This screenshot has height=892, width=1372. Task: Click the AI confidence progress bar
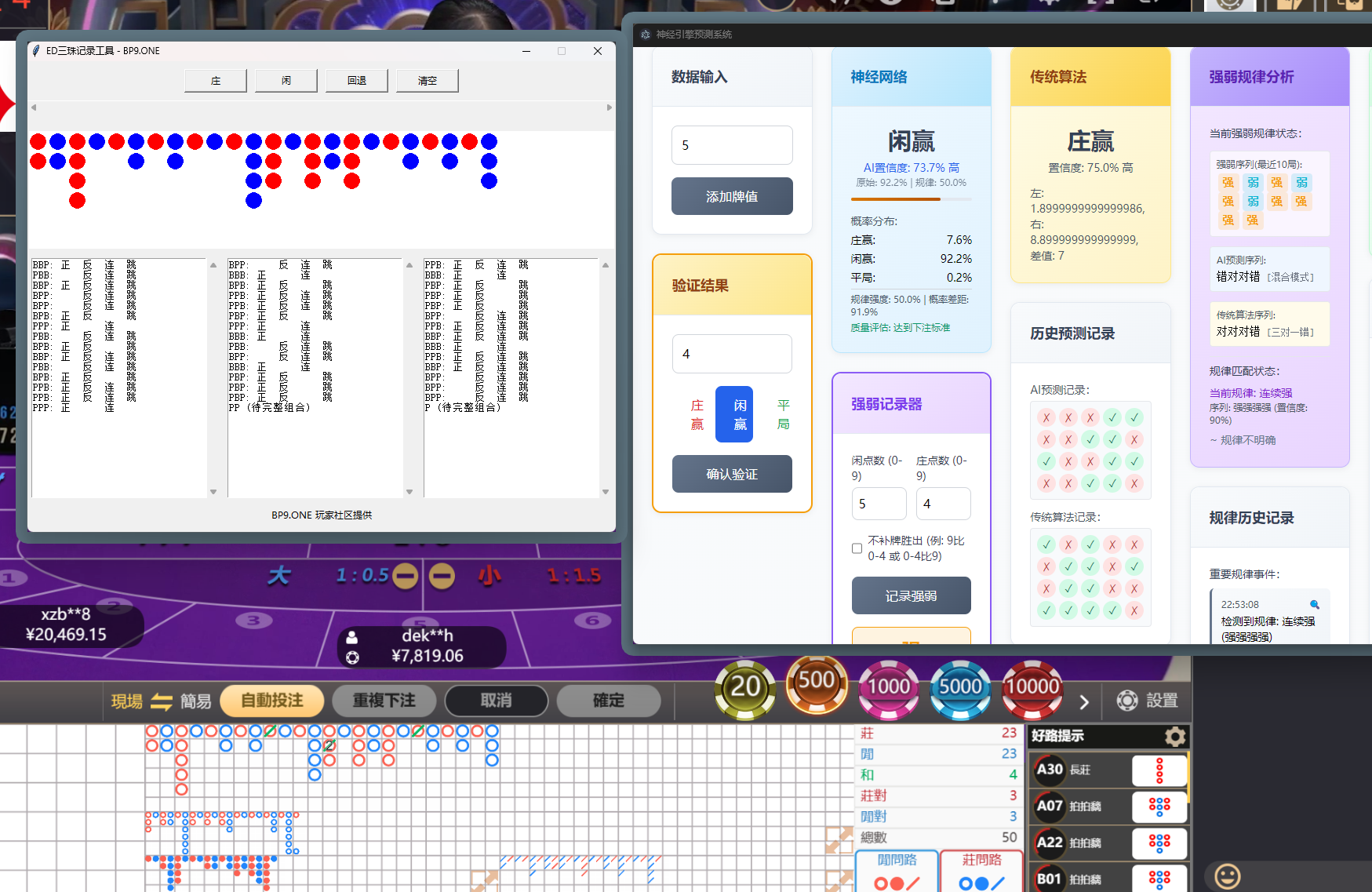(x=911, y=199)
